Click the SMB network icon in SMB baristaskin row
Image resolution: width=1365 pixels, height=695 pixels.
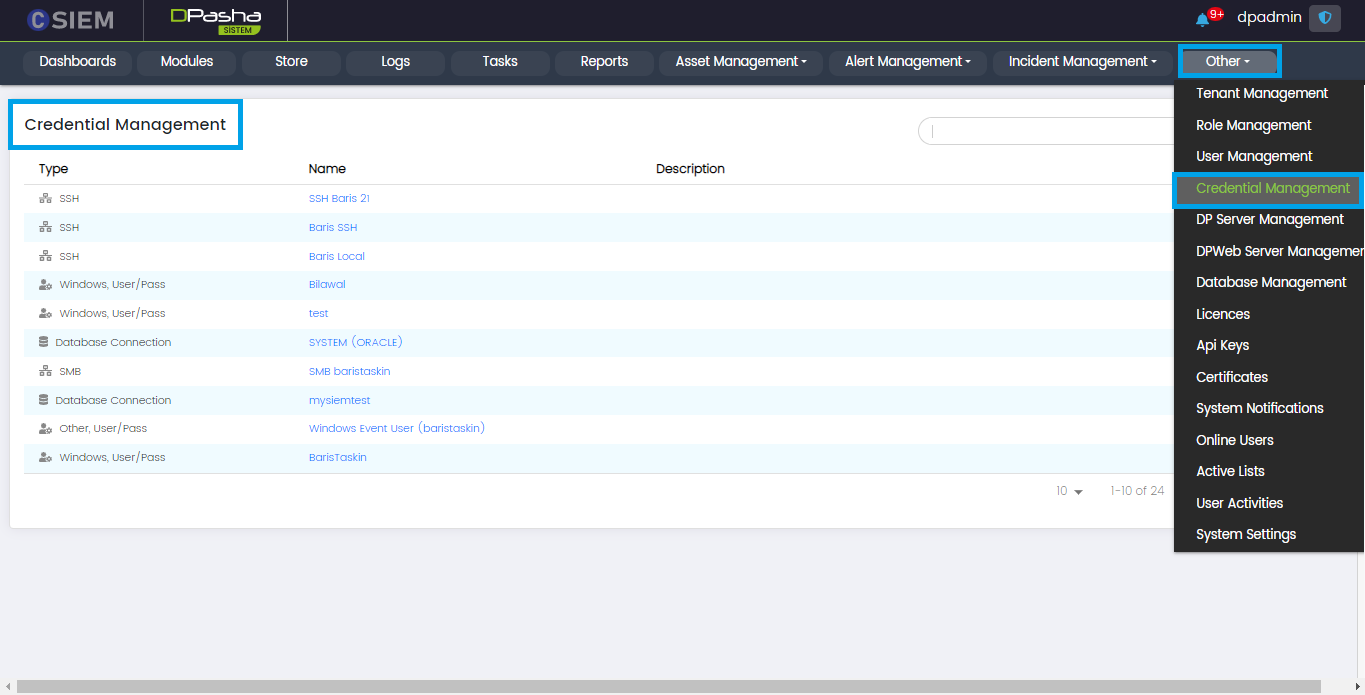coord(45,371)
